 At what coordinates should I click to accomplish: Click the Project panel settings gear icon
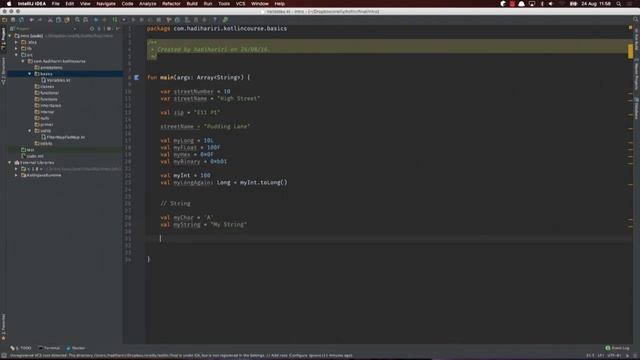click(x=109, y=29)
